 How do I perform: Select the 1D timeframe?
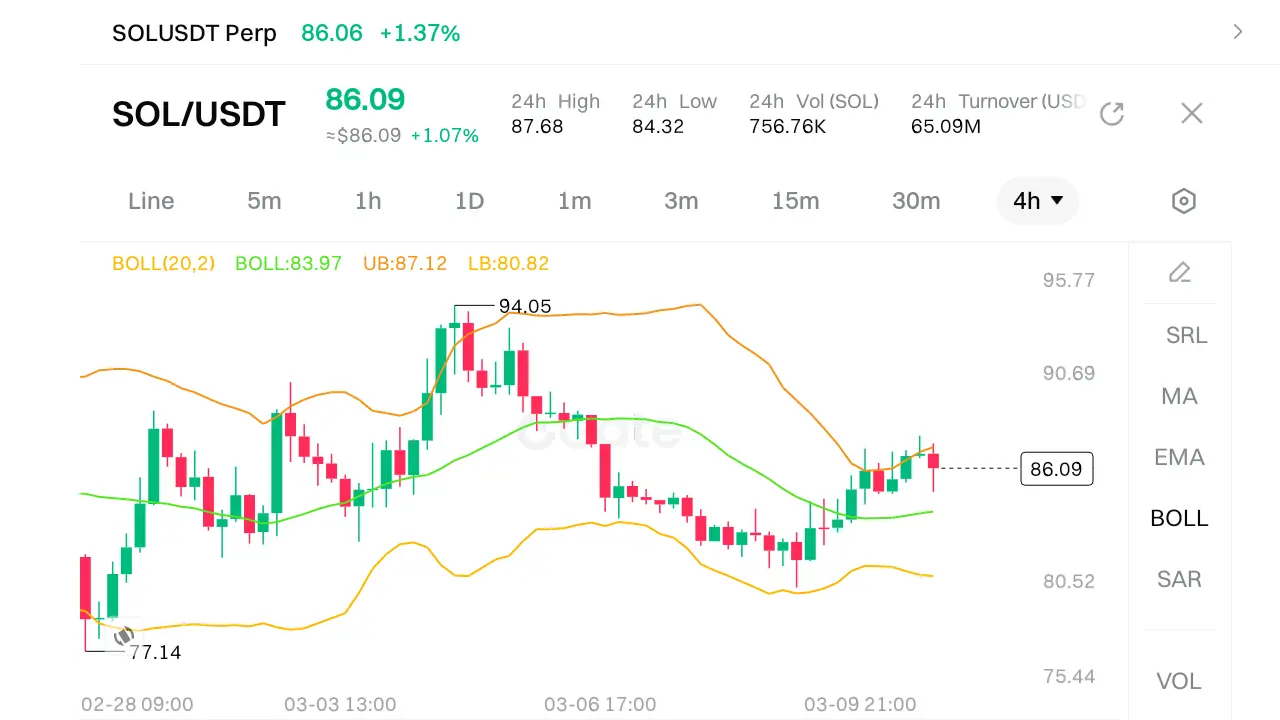(469, 201)
